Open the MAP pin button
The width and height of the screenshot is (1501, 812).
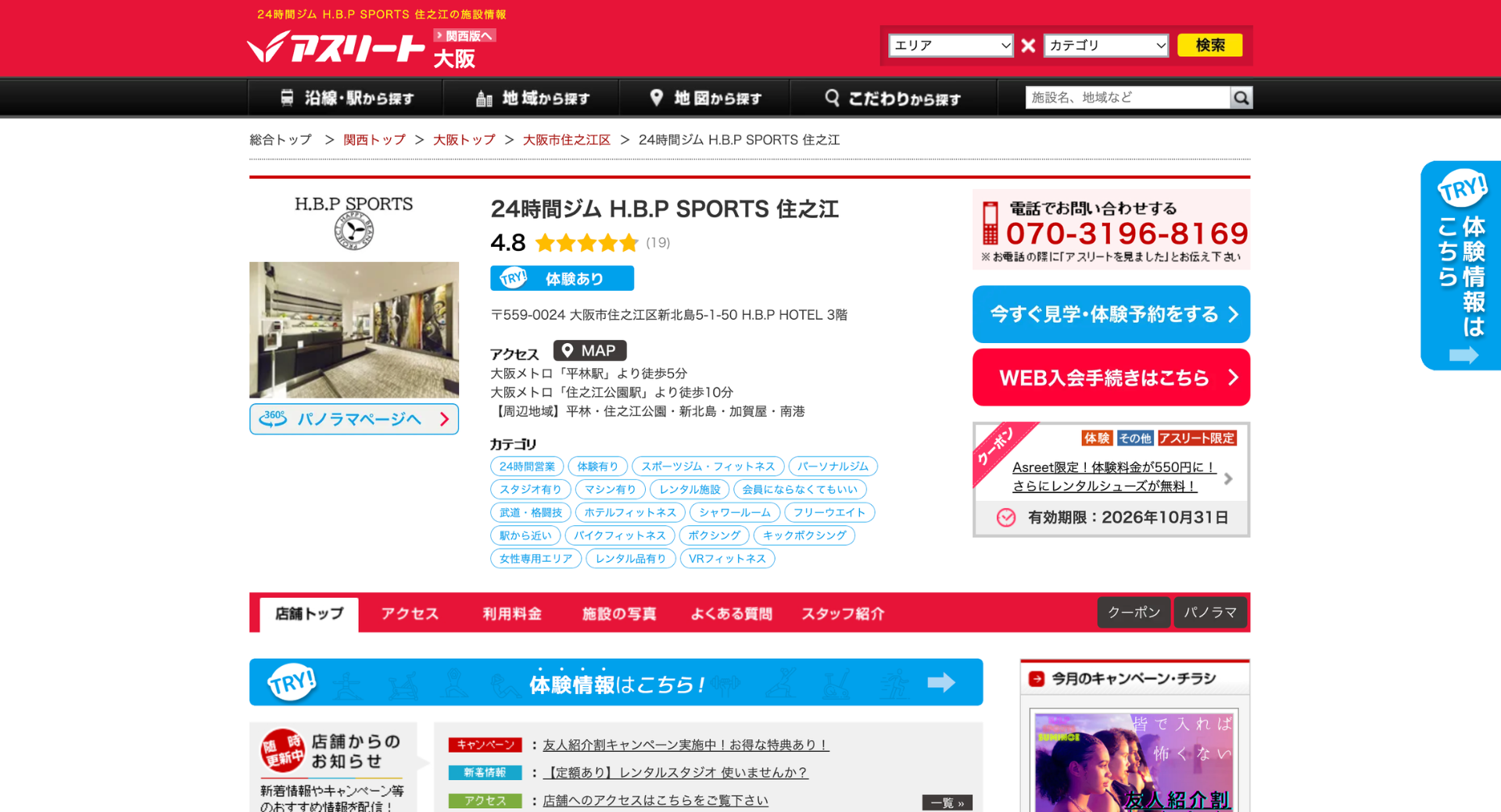590,351
